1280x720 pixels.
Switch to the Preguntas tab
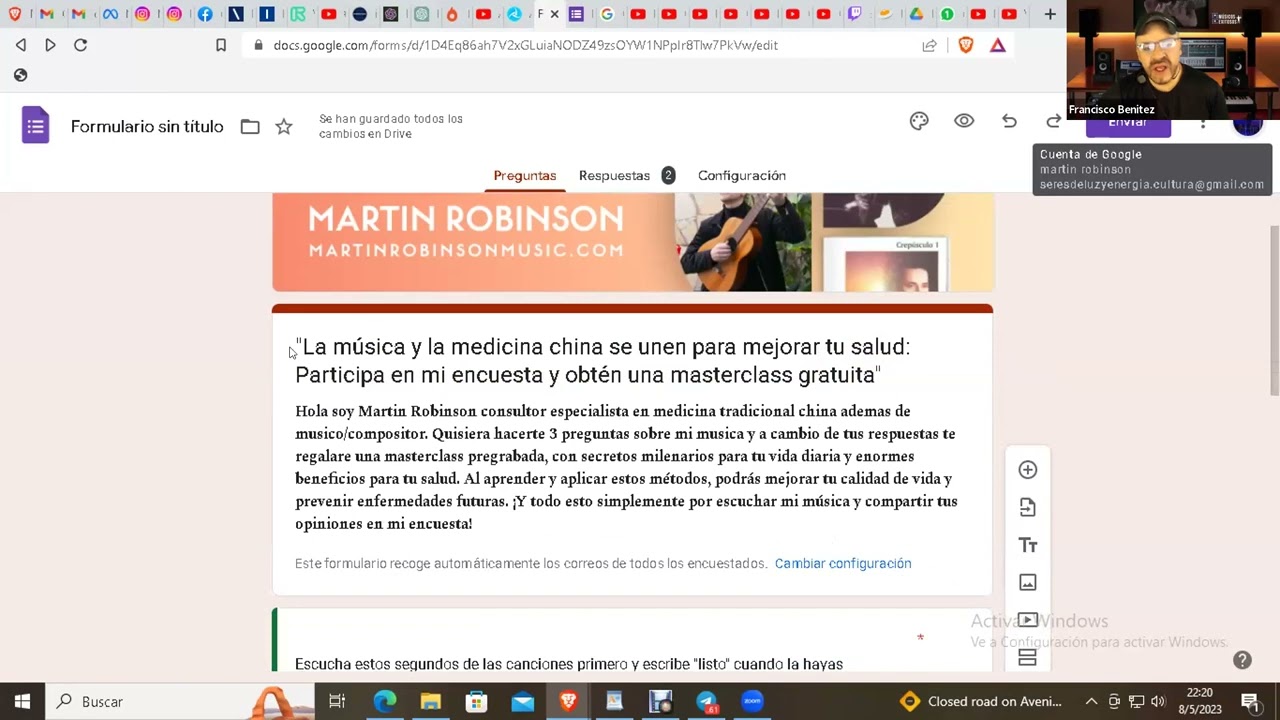(524, 176)
